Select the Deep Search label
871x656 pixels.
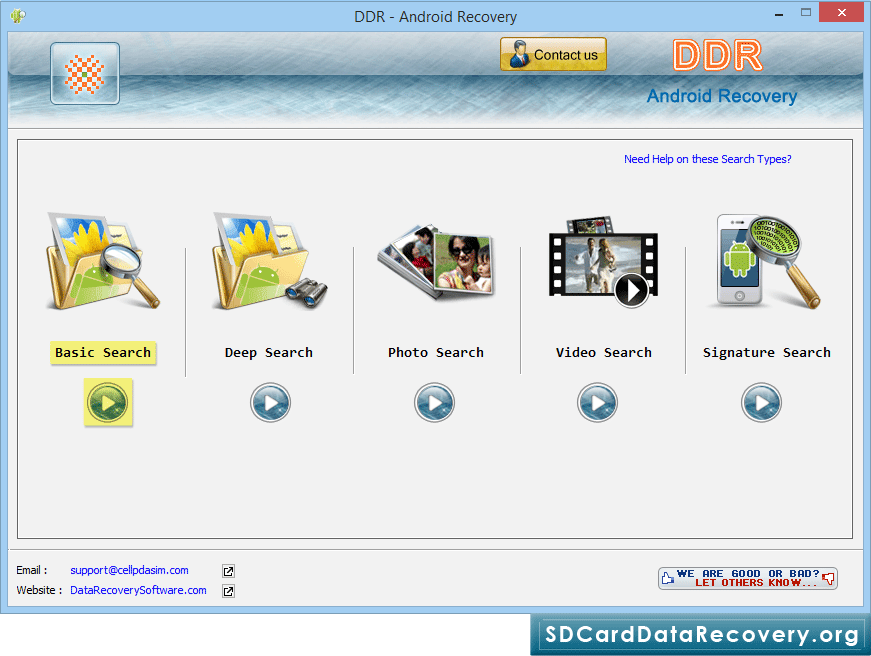click(x=269, y=353)
